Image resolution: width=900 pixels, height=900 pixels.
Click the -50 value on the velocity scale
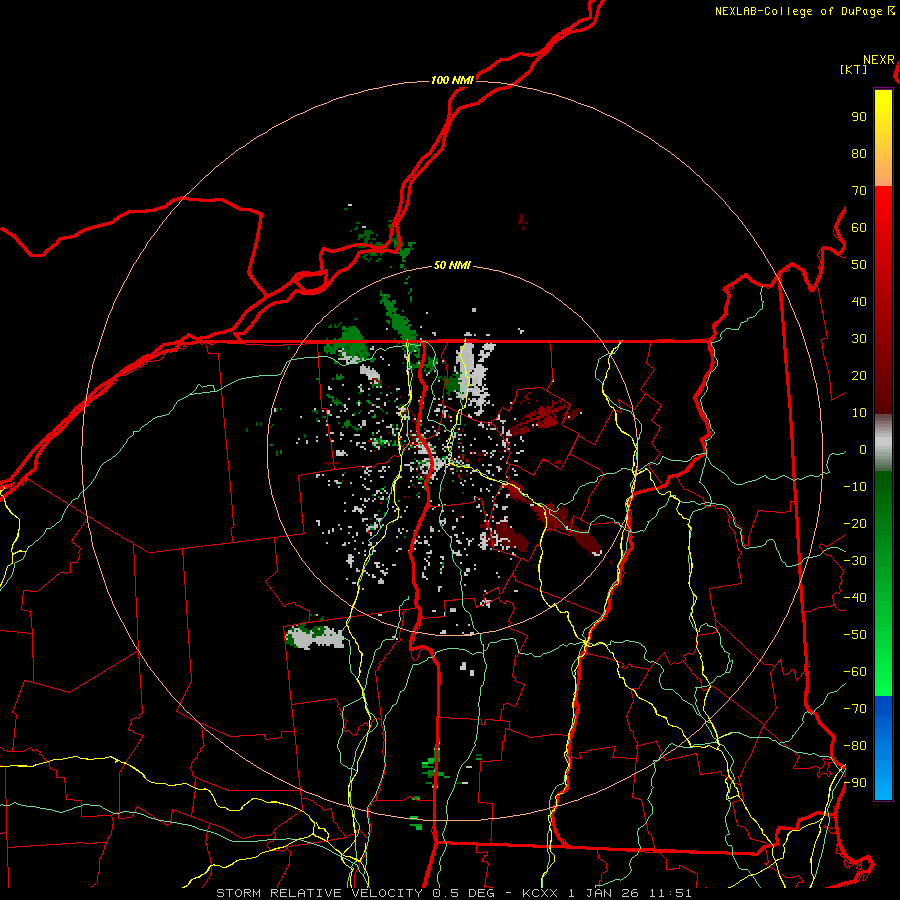(x=855, y=635)
